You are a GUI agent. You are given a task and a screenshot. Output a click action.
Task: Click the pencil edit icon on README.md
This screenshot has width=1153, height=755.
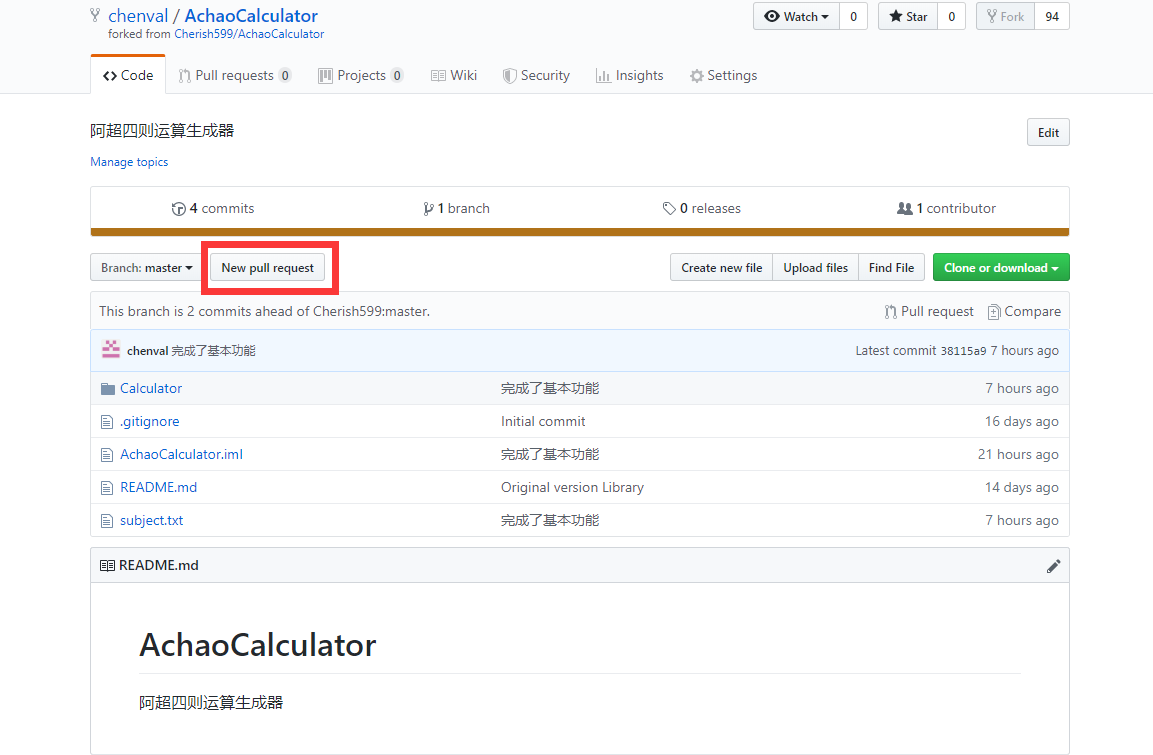tap(1053, 566)
